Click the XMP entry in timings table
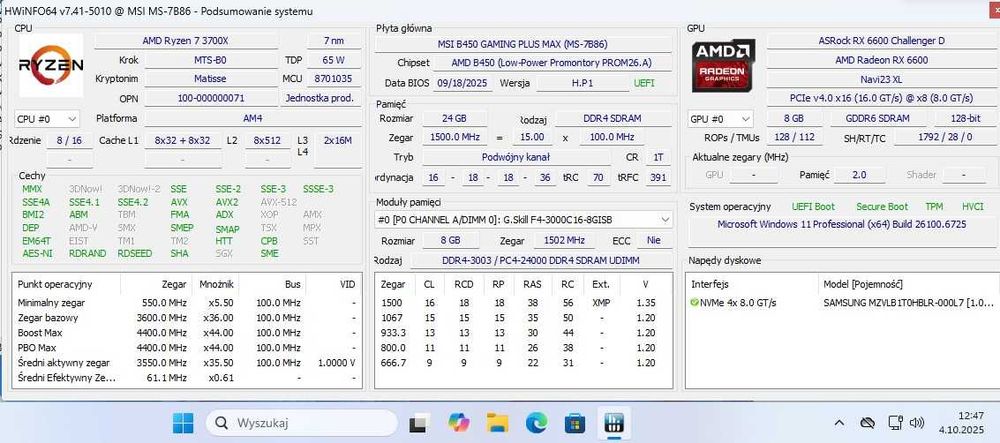This screenshot has width=1000, height=443. 601,303
